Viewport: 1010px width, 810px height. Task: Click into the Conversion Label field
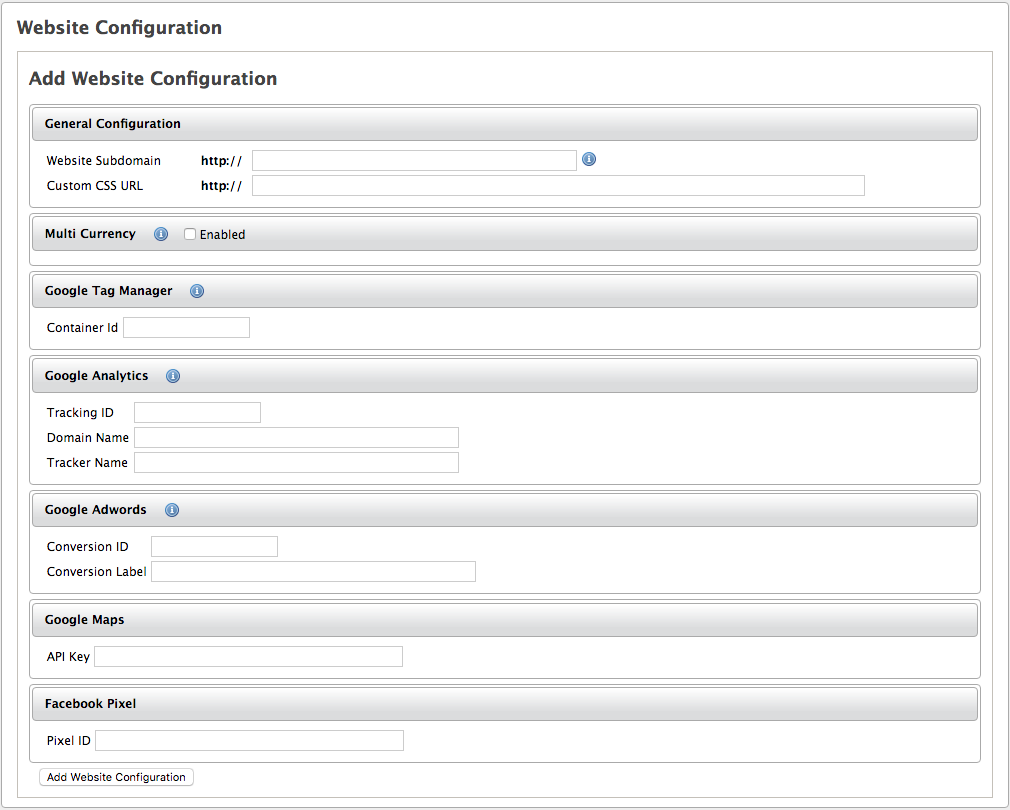pos(313,572)
